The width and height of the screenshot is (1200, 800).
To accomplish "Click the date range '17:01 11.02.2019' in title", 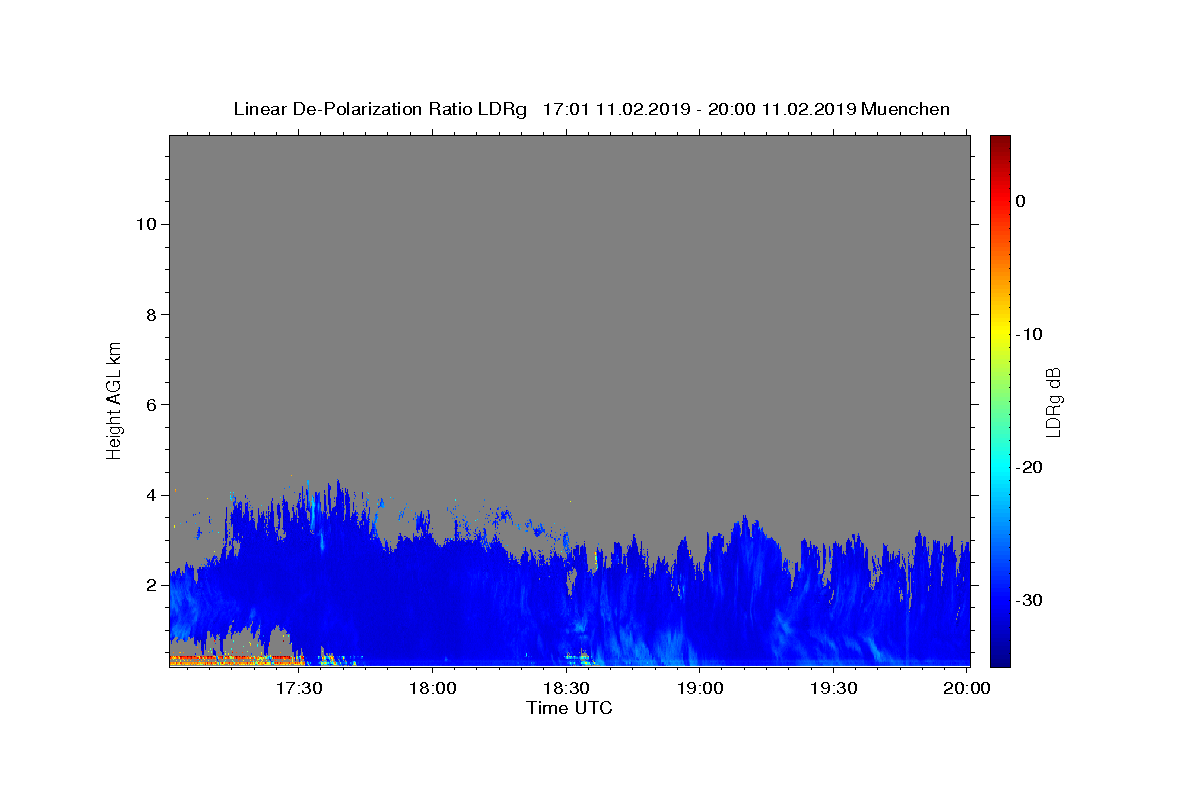I will [616, 109].
